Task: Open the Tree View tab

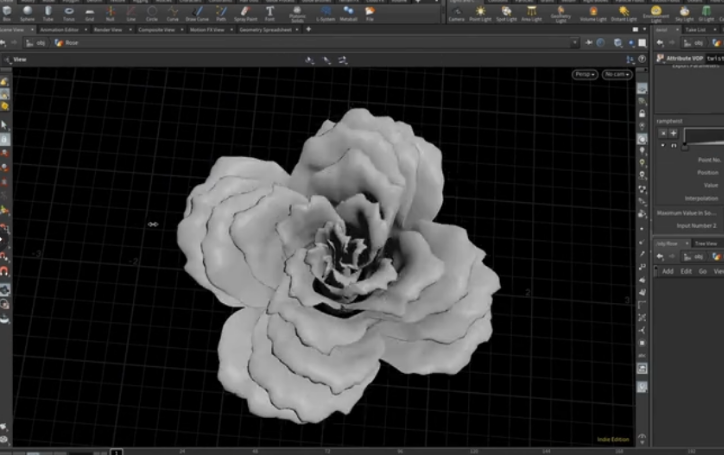Action: coord(706,243)
